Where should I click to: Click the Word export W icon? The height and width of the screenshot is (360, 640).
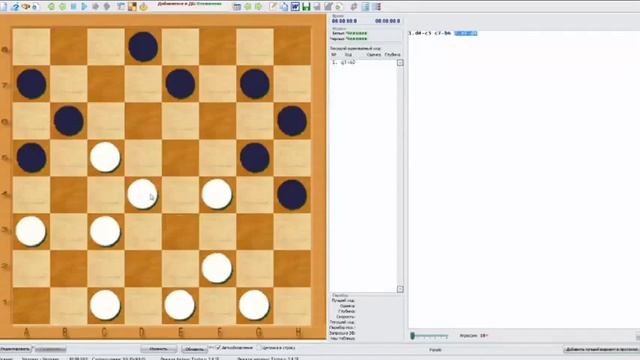[295, 7]
